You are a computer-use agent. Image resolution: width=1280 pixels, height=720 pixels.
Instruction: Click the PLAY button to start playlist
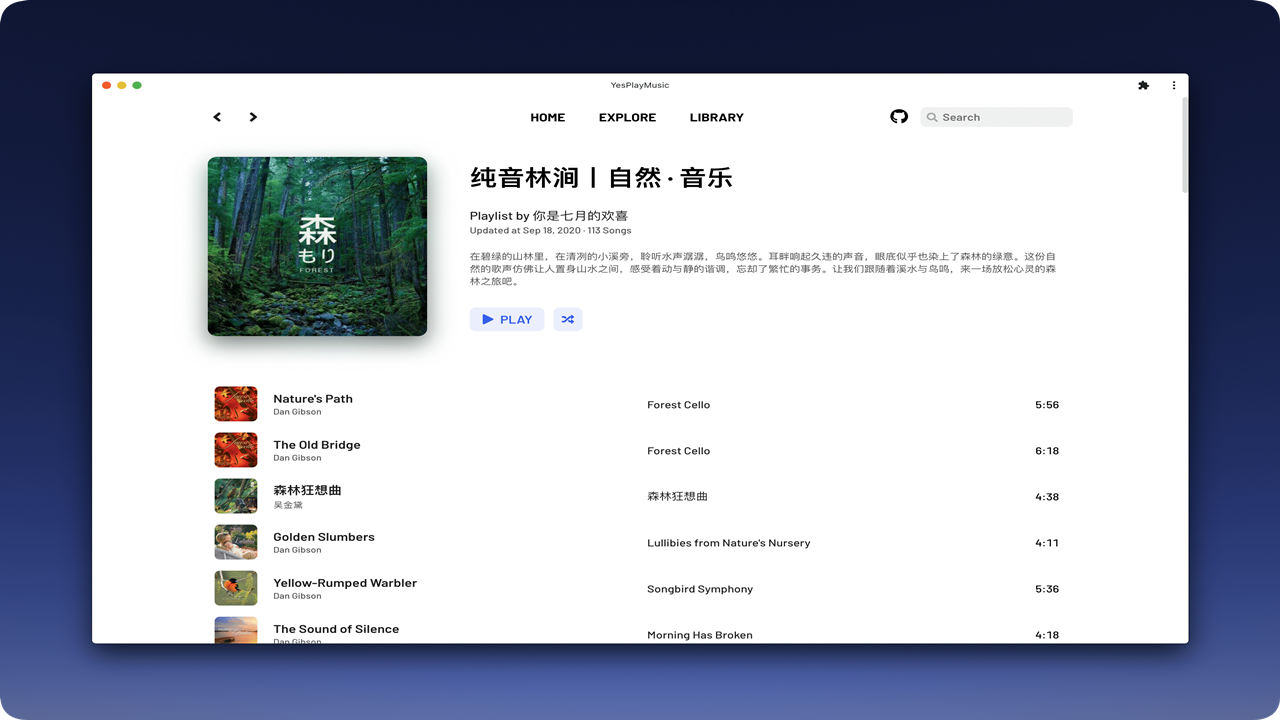tap(507, 319)
